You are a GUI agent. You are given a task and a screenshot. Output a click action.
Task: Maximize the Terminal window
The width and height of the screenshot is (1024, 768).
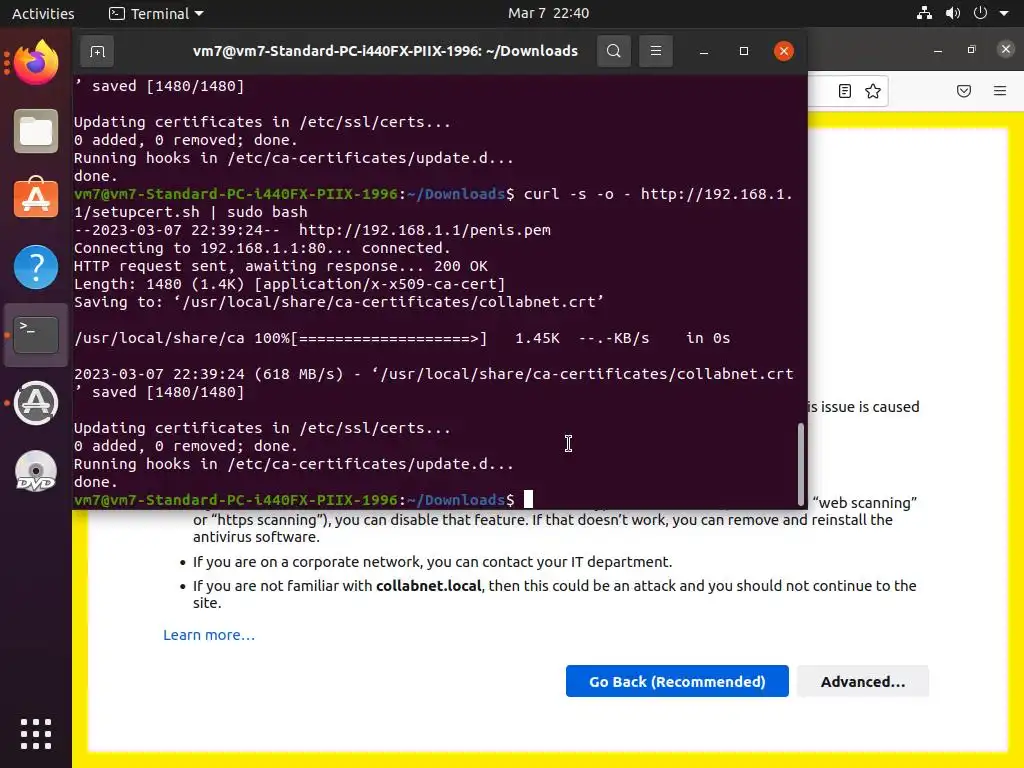tap(744, 51)
